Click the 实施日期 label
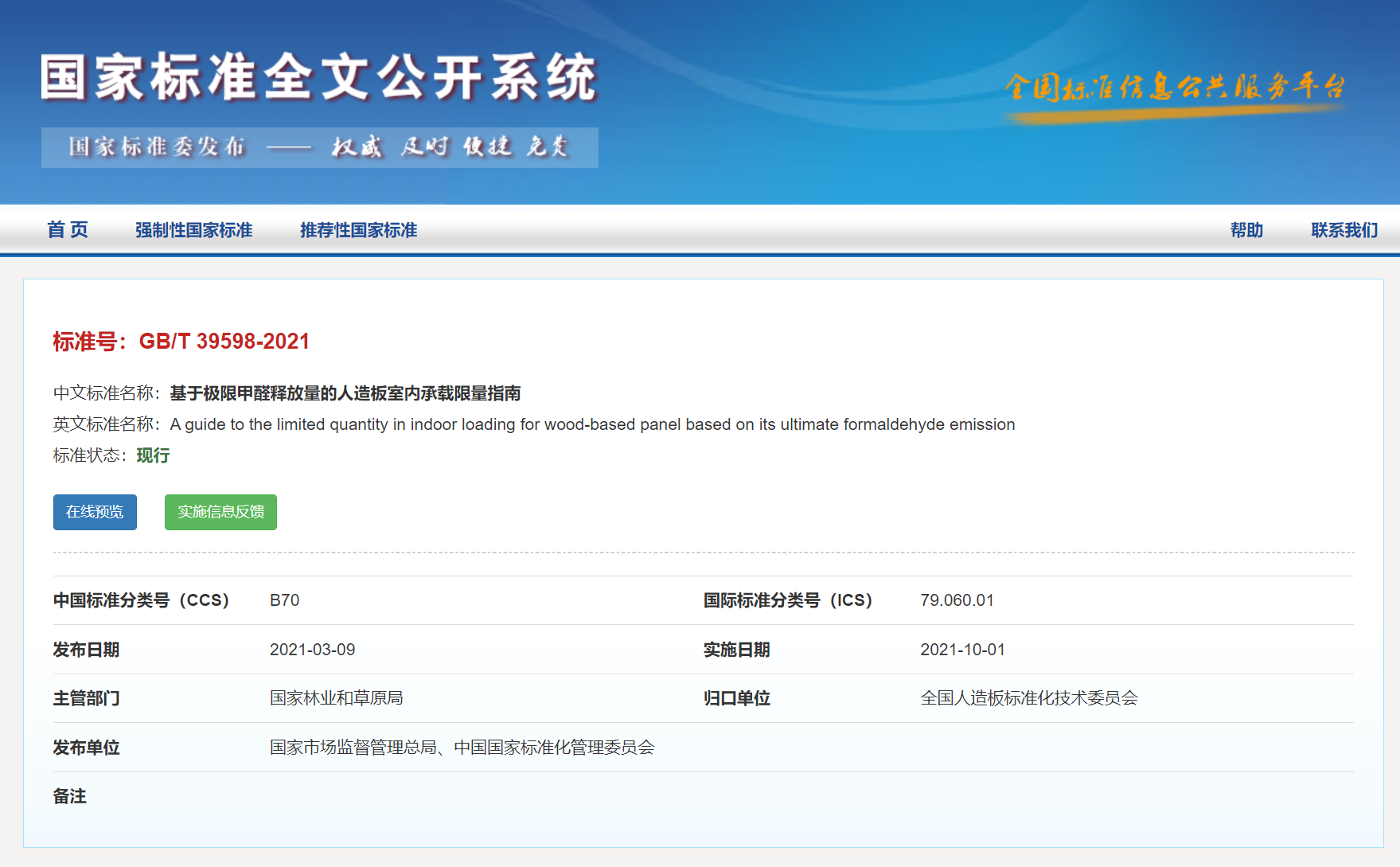This screenshot has height=867, width=1400. (736, 650)
